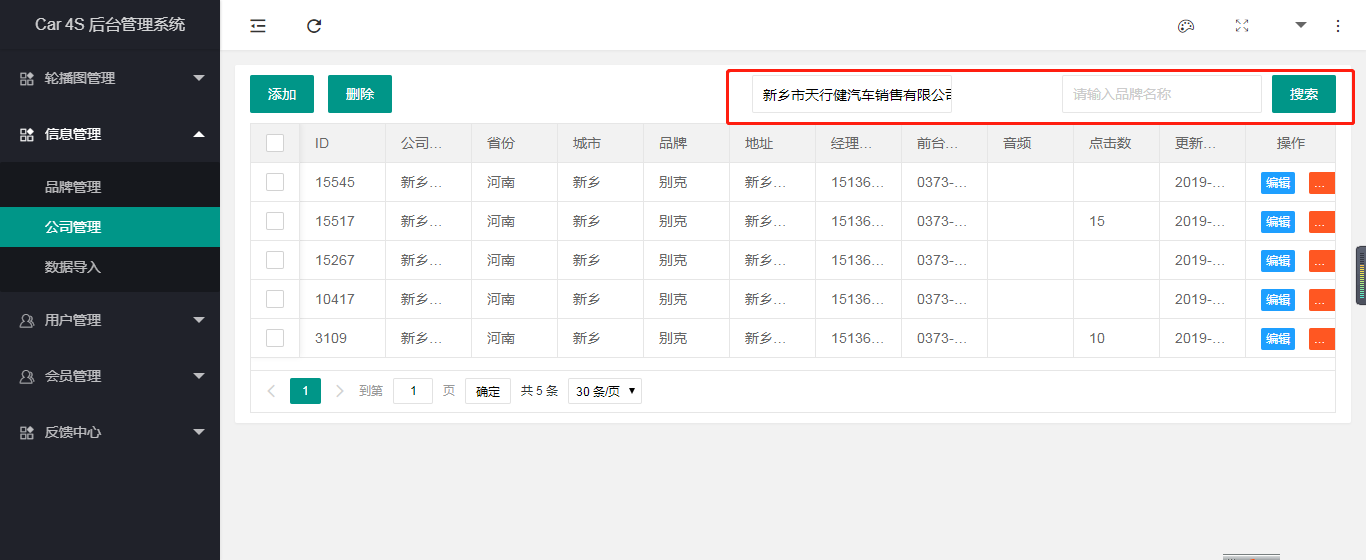
Task: Click the 轮播图管理 sidebar icon
Action: [27, 78]
